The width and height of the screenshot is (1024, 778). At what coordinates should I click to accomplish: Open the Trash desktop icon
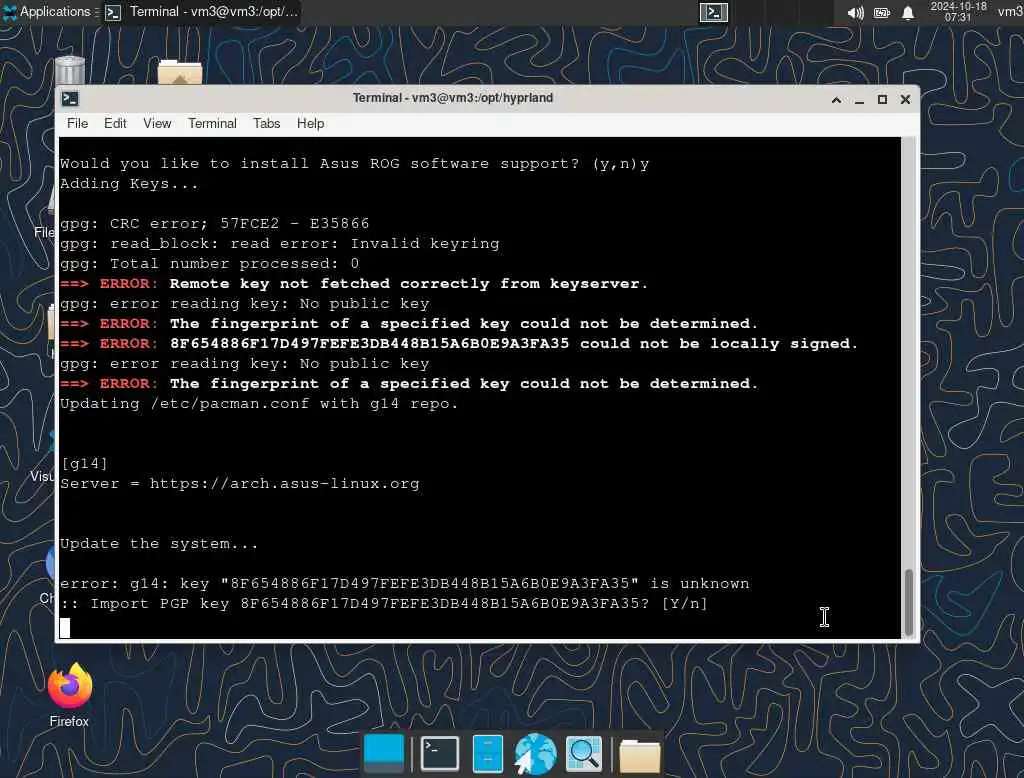click(70, 71)
